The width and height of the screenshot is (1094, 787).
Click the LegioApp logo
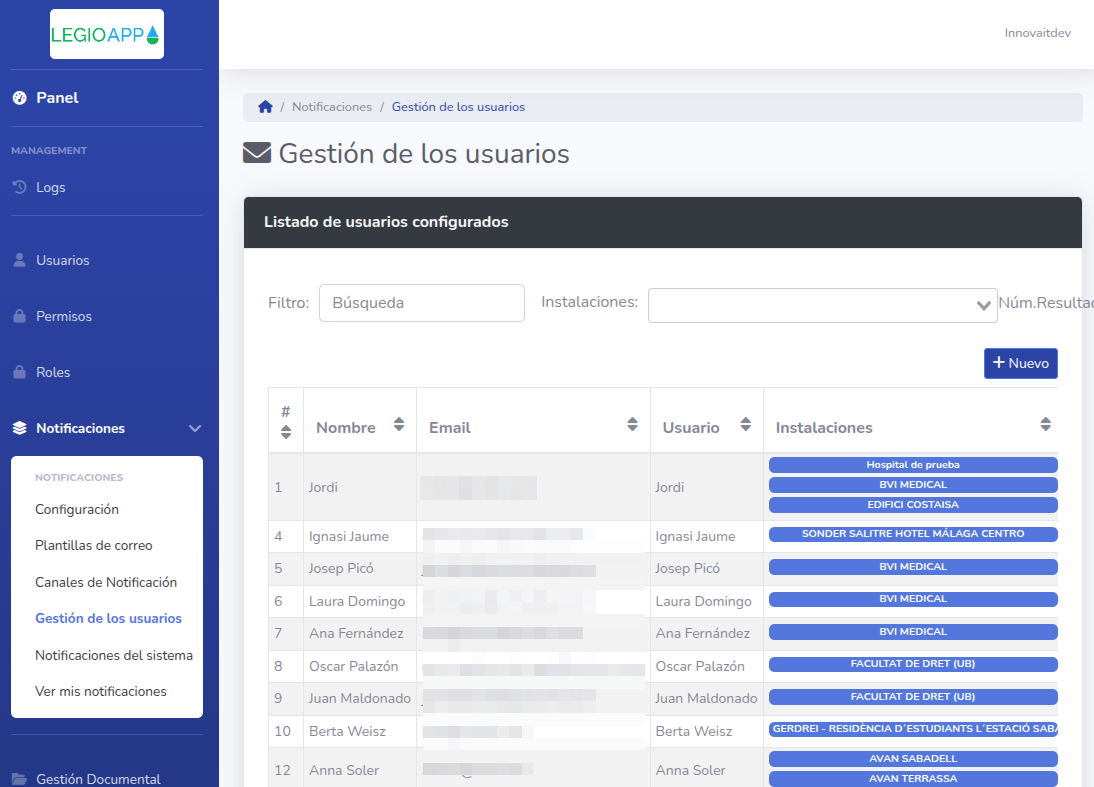point(106,35)
